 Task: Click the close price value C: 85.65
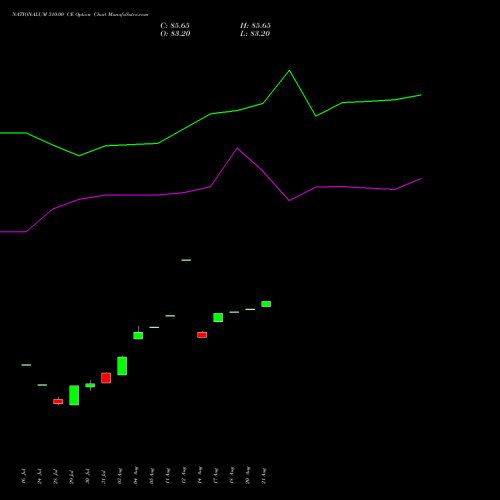[x=175, y=26]
